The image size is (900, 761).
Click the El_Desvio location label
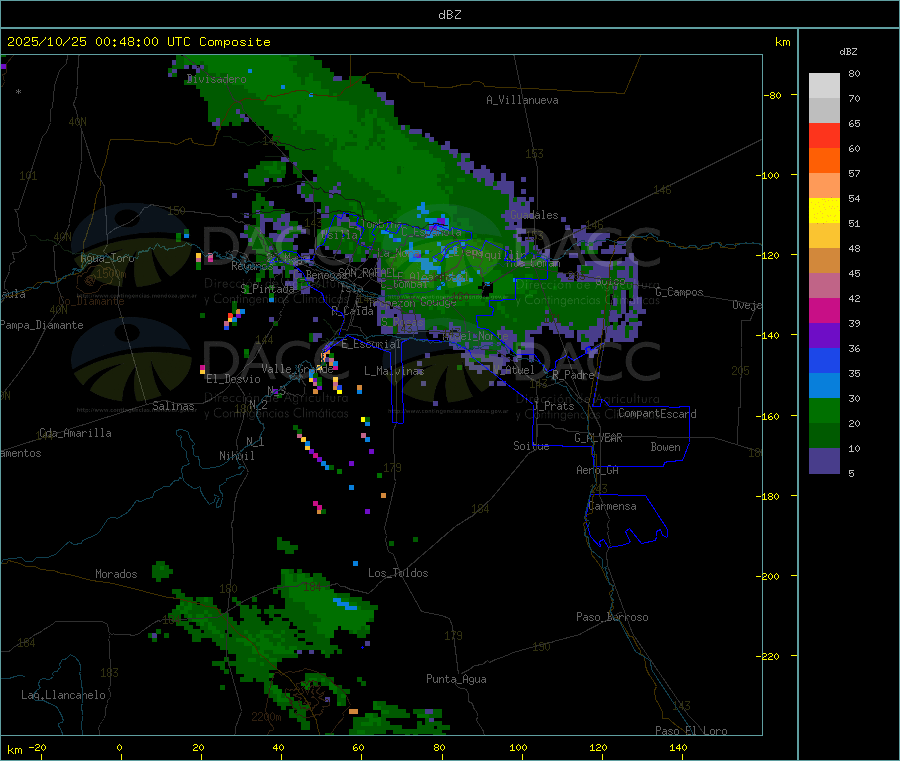coord(234,379)
